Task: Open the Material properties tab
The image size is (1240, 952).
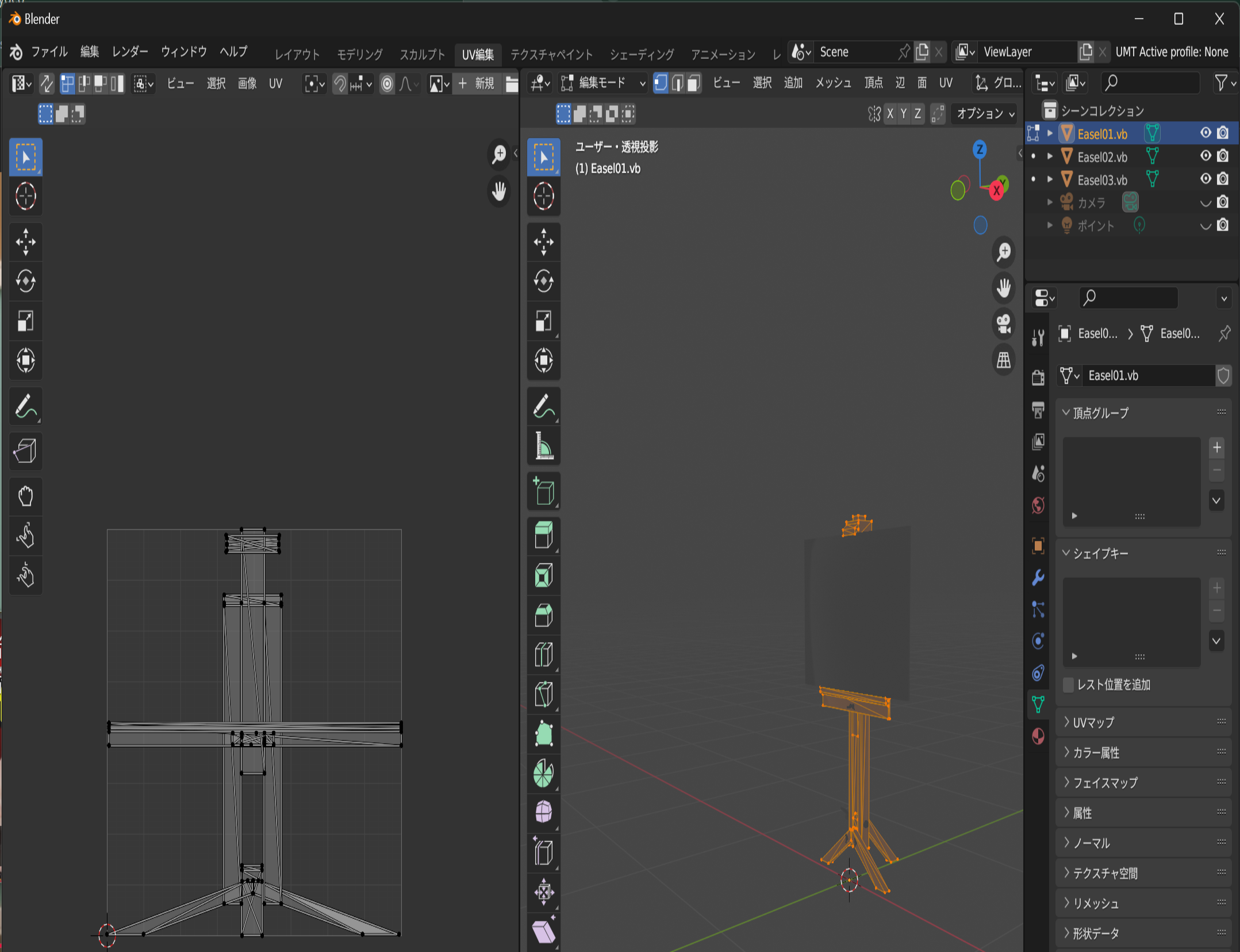Action: coord(1038,736)
